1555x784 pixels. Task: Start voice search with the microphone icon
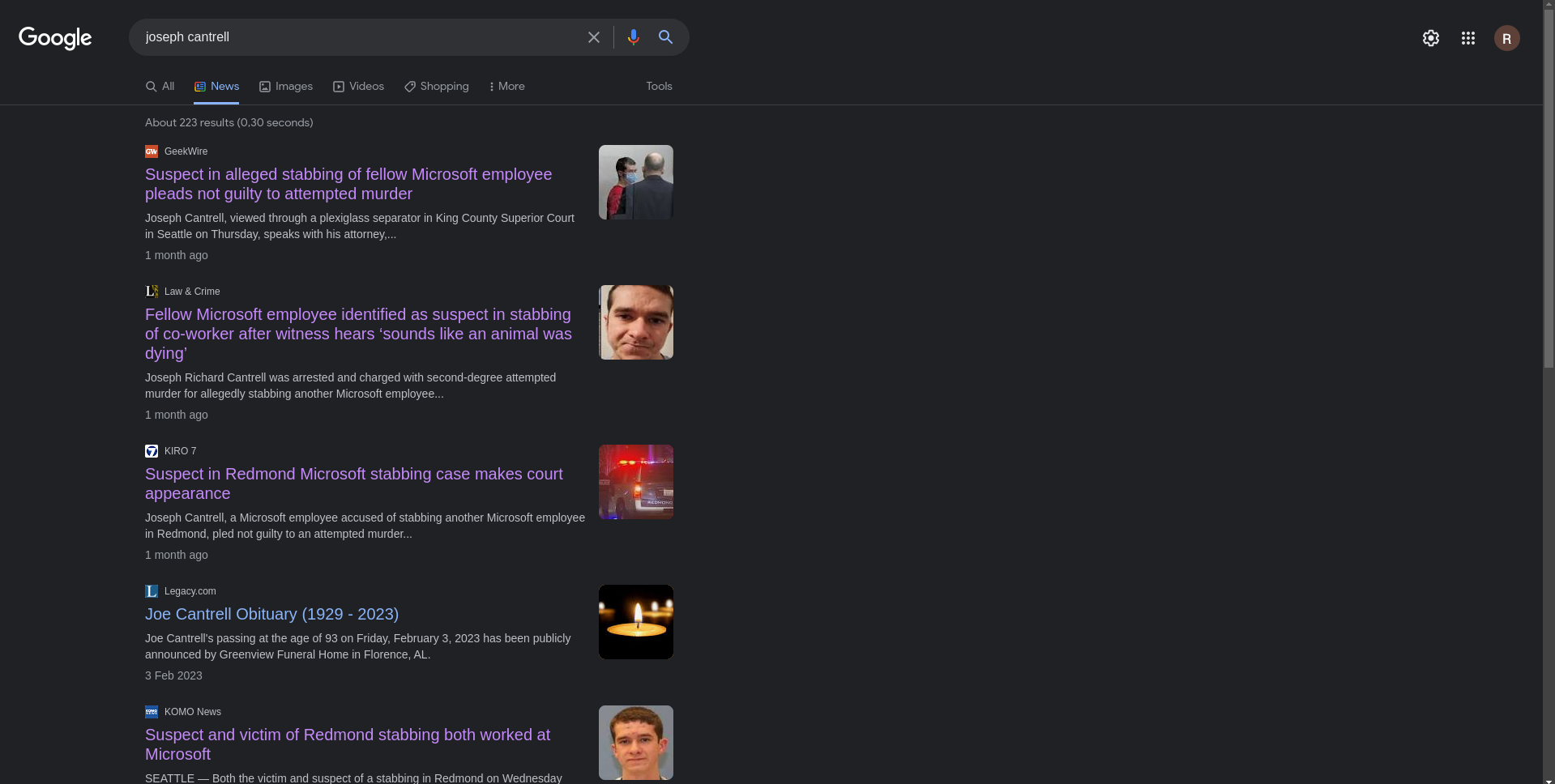634,37
